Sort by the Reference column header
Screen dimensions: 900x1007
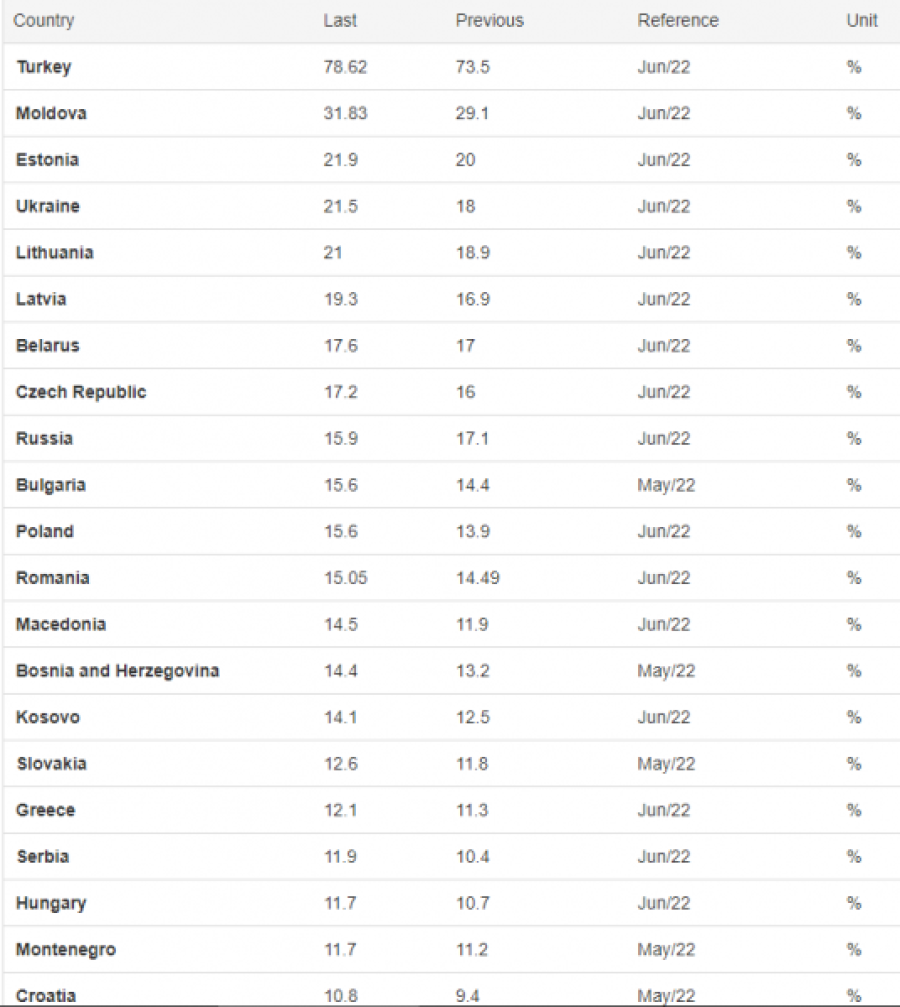pyautogui.click(x=677, y=20)
